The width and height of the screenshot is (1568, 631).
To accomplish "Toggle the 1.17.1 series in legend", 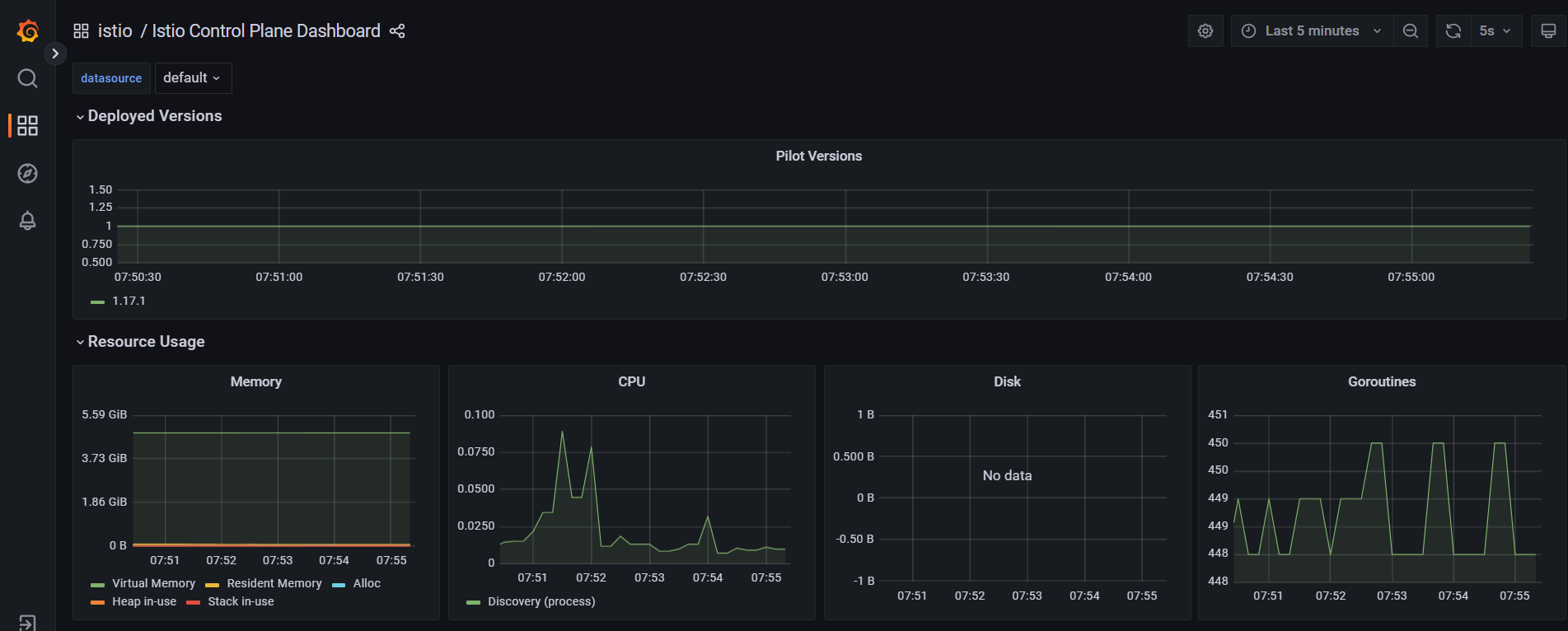I will 129,301.
